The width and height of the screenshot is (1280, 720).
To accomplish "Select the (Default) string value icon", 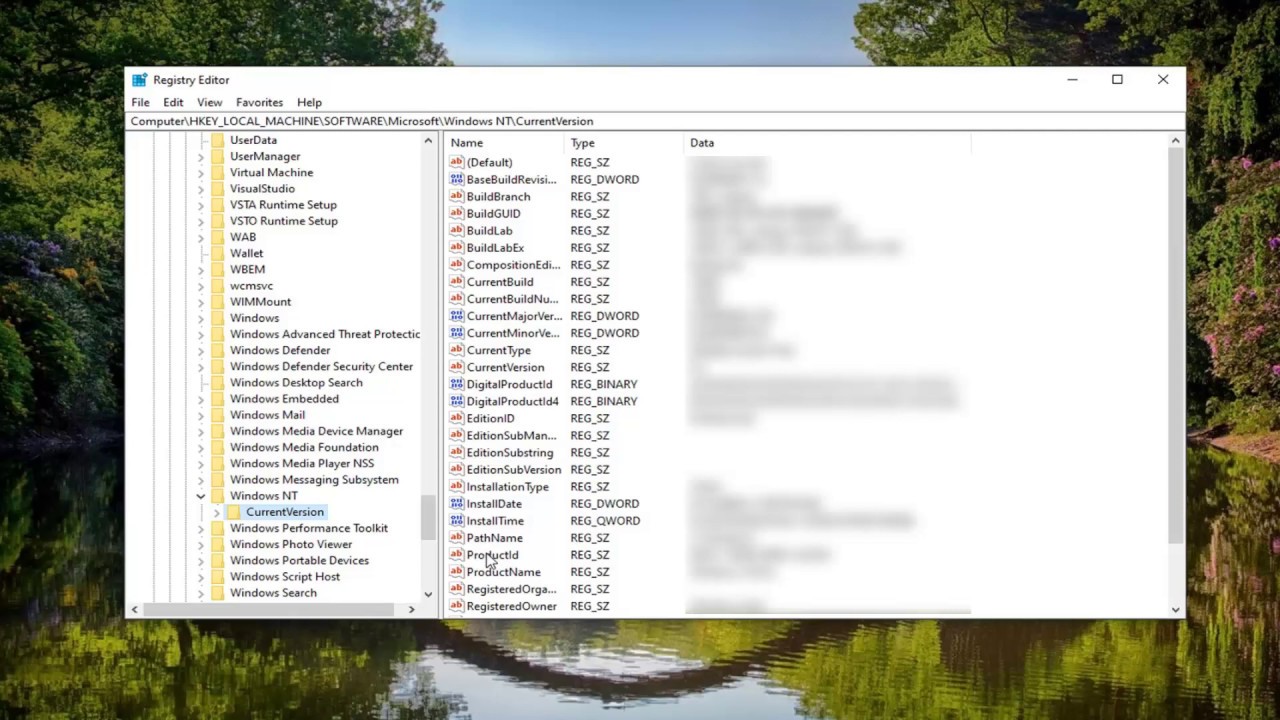I will pos(457,162).
